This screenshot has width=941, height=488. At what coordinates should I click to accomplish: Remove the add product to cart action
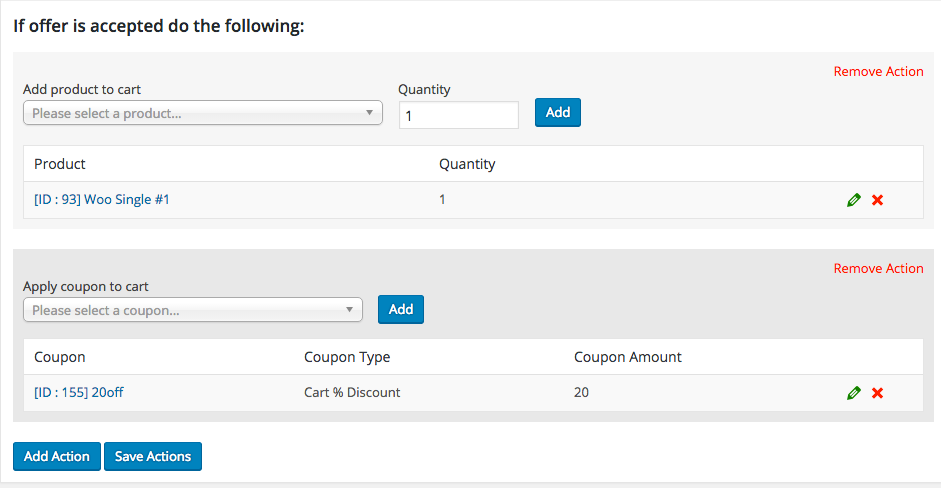click(x=878, y=71)
